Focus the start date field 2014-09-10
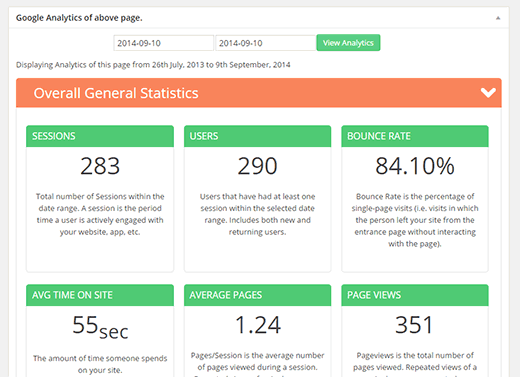 [x=163, y=43]
